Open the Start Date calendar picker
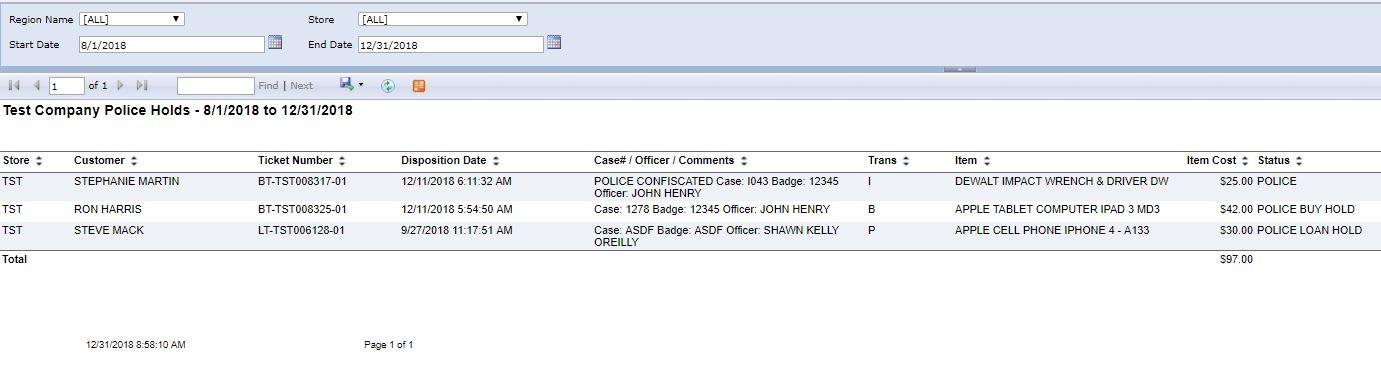The image size is (1381, 391). coord(275,43)
